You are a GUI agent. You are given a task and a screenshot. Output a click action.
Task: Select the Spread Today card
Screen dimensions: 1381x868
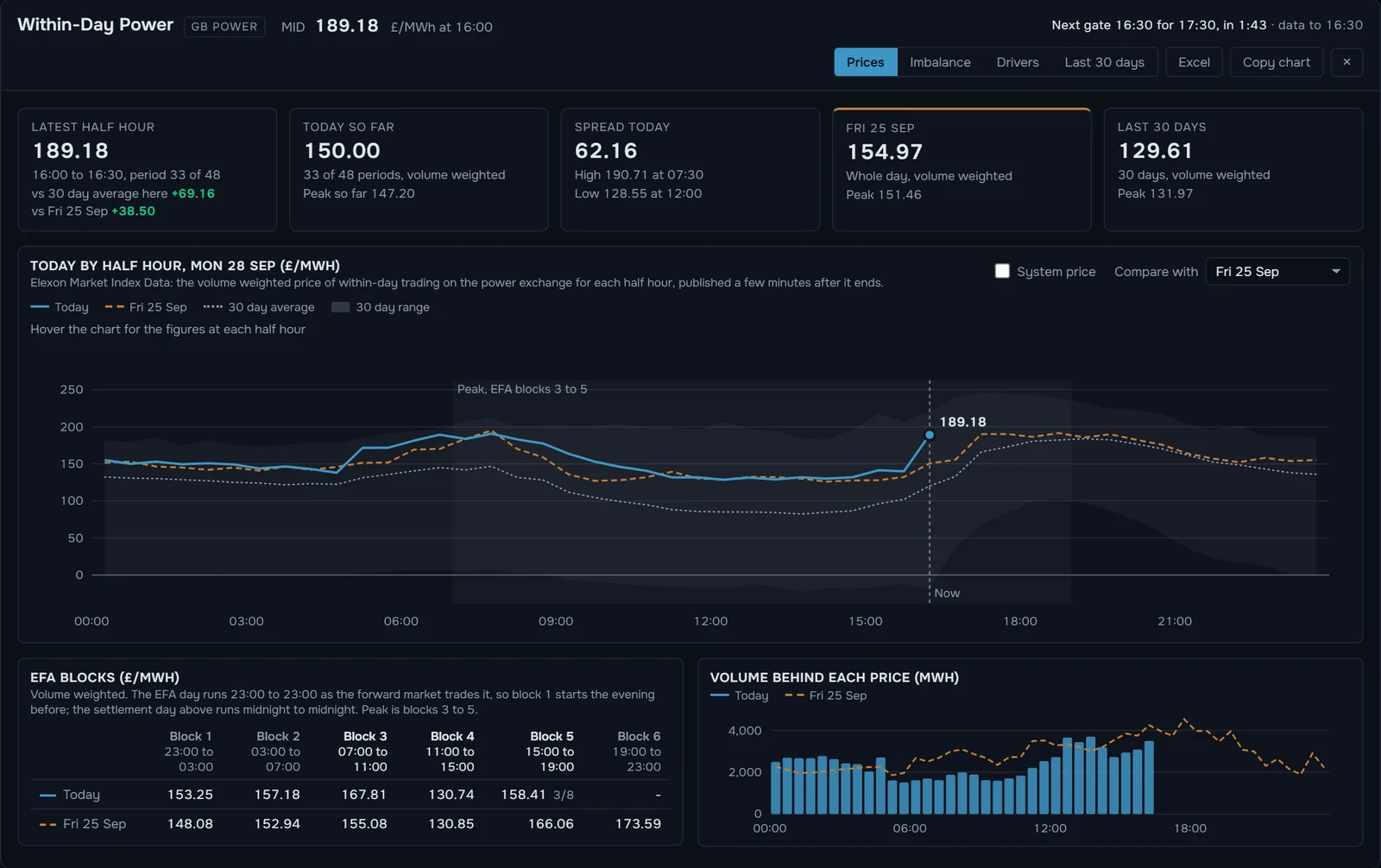[x=690, y=169]
